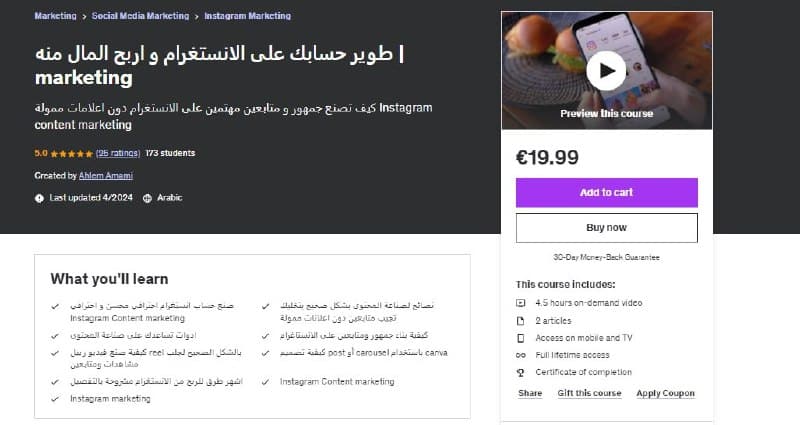Go to Social Media Marketing breadcrumb
The width and height of the screenshot is (800, 425).
(140, 16)
